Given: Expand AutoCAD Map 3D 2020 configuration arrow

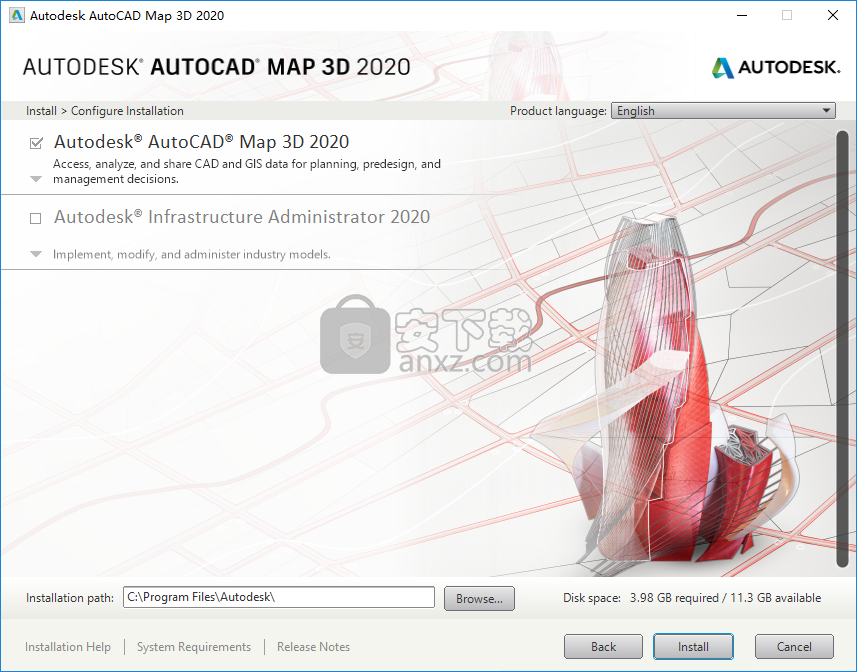Looking at the screenshot, I should pos(36,179).
